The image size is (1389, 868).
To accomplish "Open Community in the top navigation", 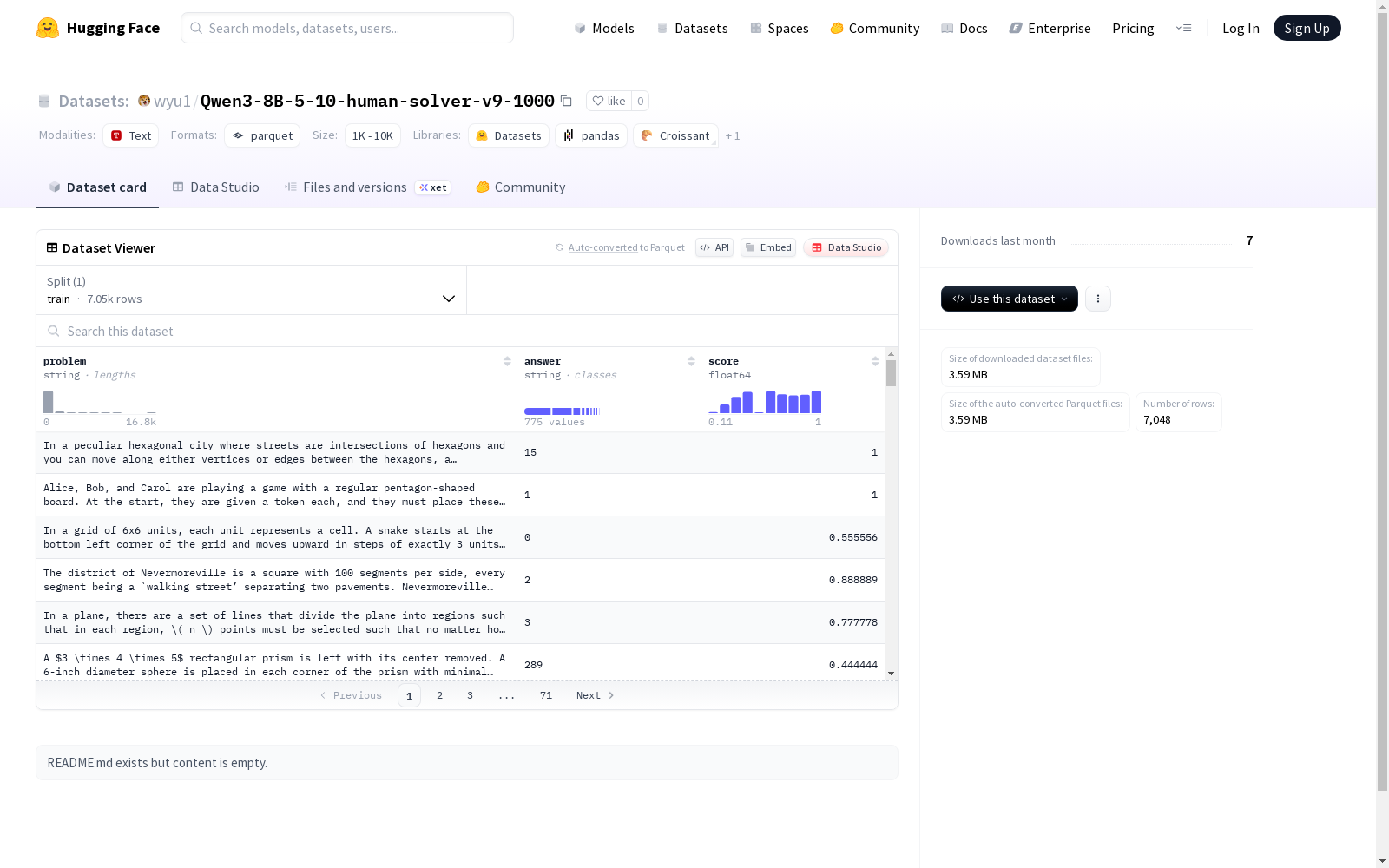I will tap(874, 28).
